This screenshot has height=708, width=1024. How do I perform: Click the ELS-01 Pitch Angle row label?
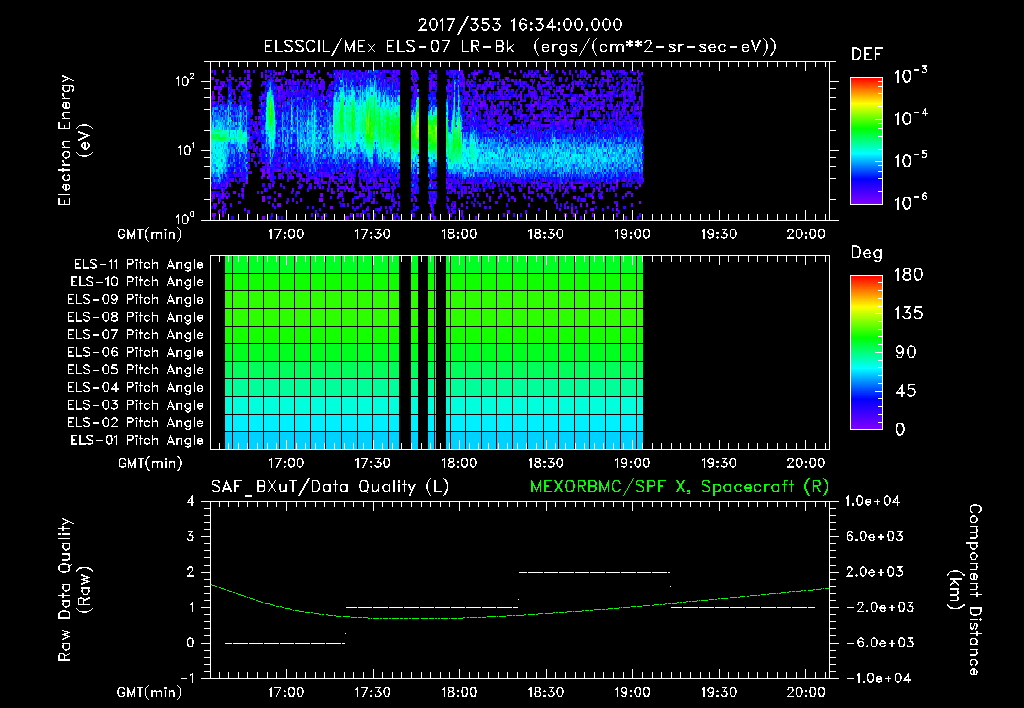[x=137, y=440]
